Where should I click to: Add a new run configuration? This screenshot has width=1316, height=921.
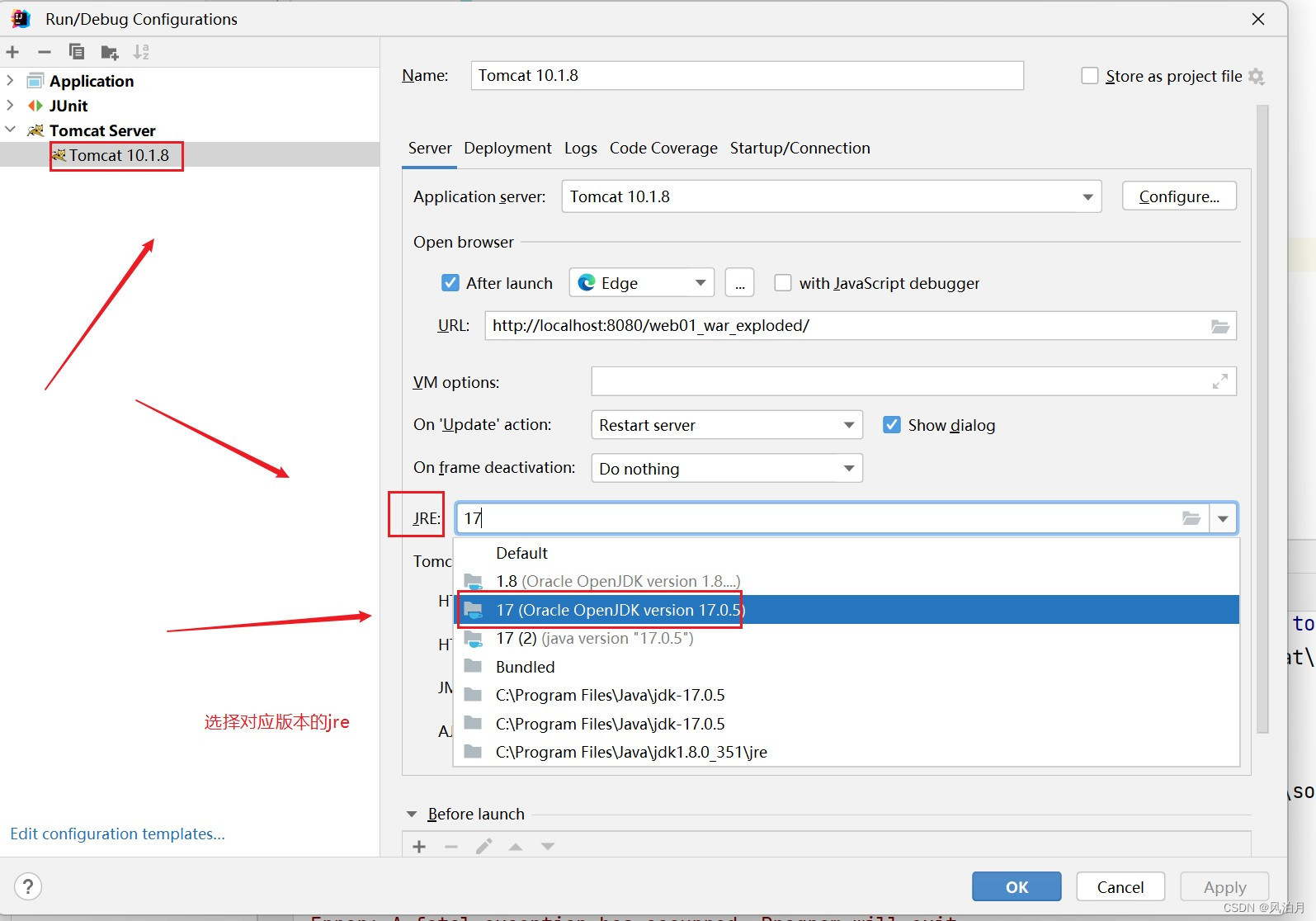pyautogui.click(x=12, y=52)
